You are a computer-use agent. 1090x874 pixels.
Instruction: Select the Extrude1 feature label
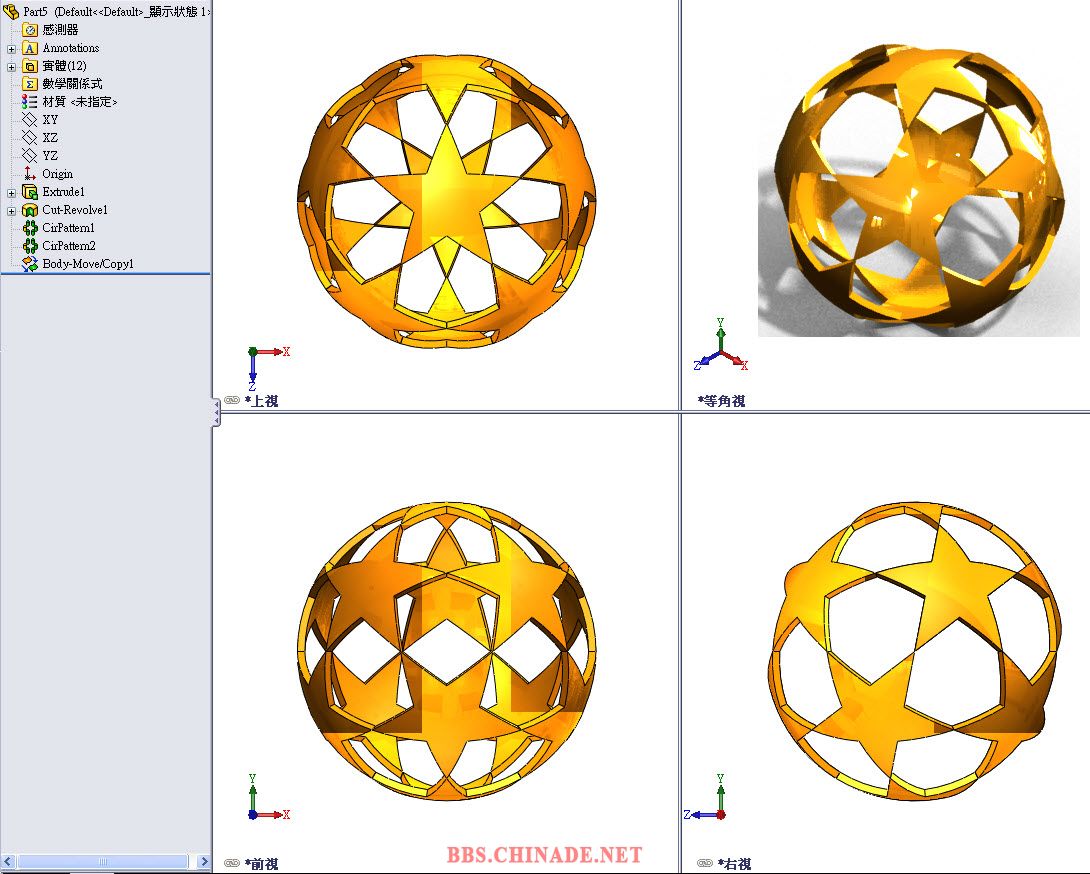(x=63, y=192)
